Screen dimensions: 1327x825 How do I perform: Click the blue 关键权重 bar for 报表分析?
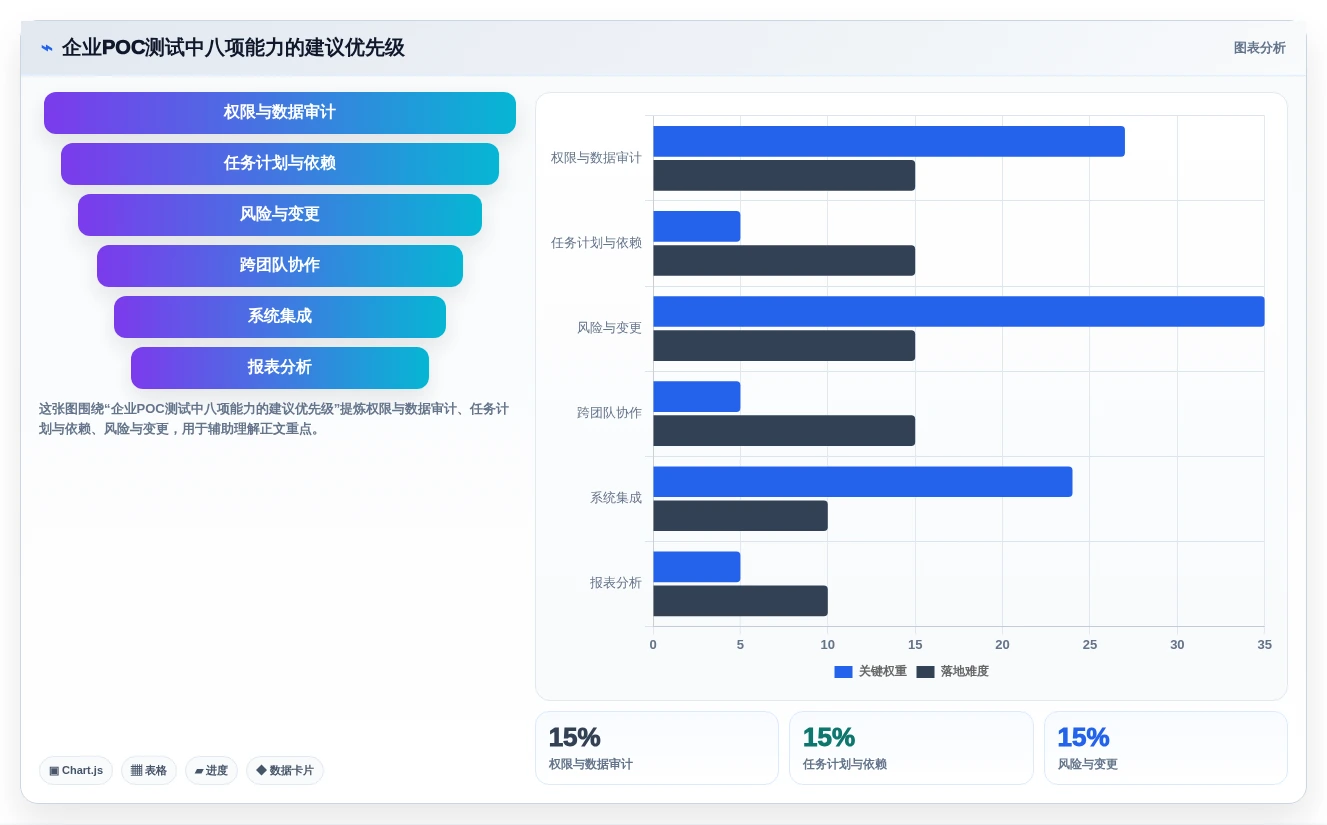pyautogui.click(x=697, y=567)
